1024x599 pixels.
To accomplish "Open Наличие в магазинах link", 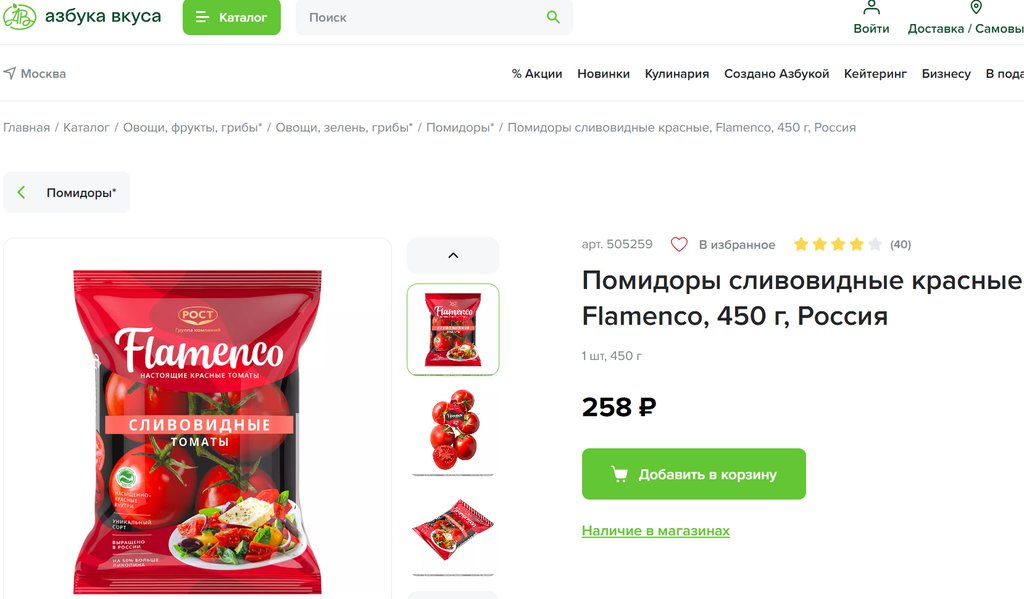I will [656, 530].
